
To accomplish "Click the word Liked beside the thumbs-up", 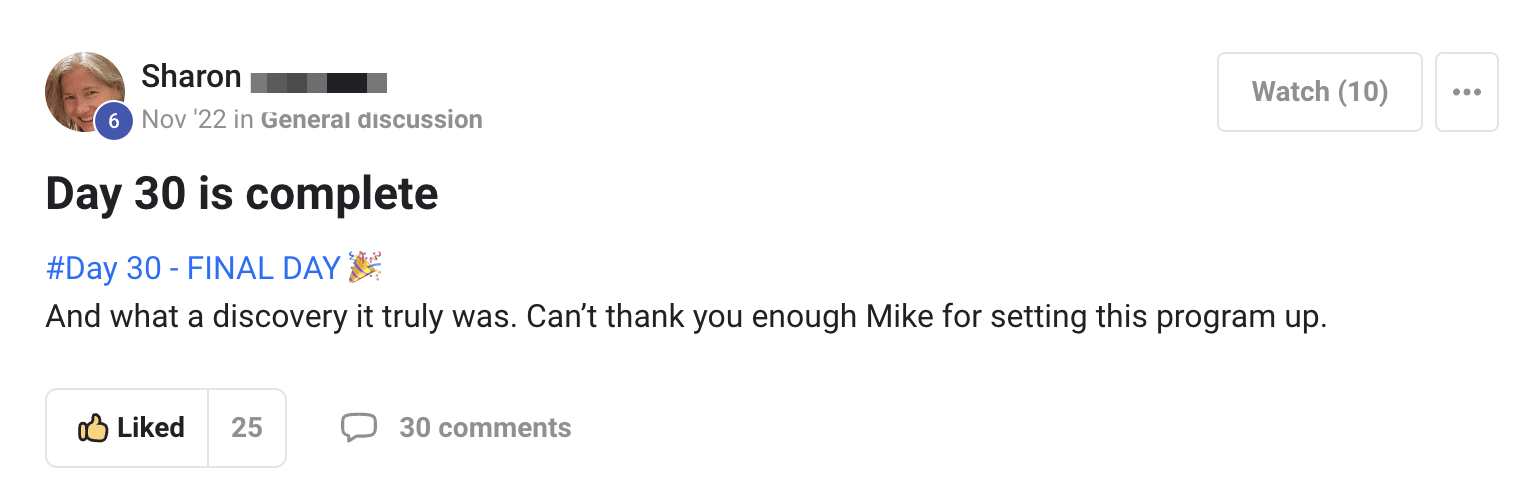I will (151, 428).
